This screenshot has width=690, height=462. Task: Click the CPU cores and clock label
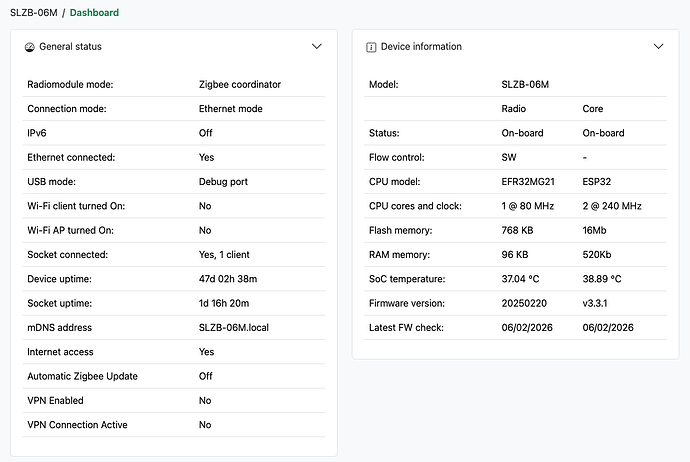pos(415,206)
